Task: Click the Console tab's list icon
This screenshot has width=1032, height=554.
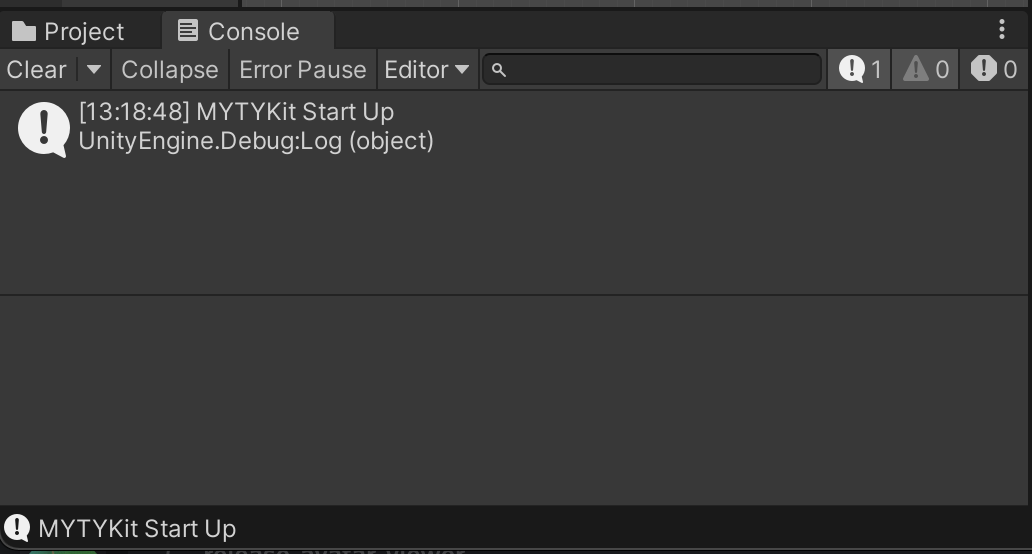Action: click(x=188, y=31)
